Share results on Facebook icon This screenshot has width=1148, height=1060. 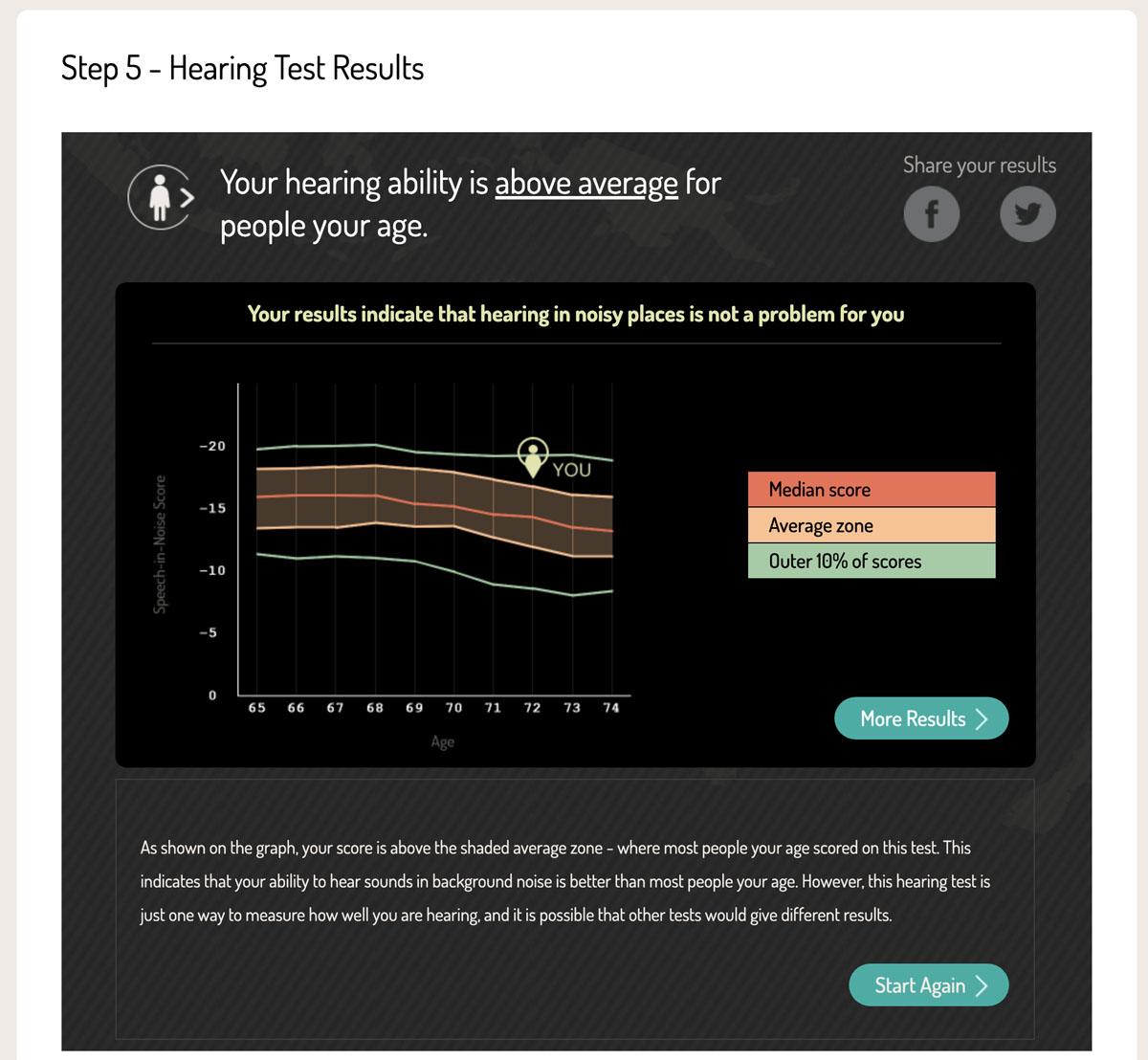point(931,213)
